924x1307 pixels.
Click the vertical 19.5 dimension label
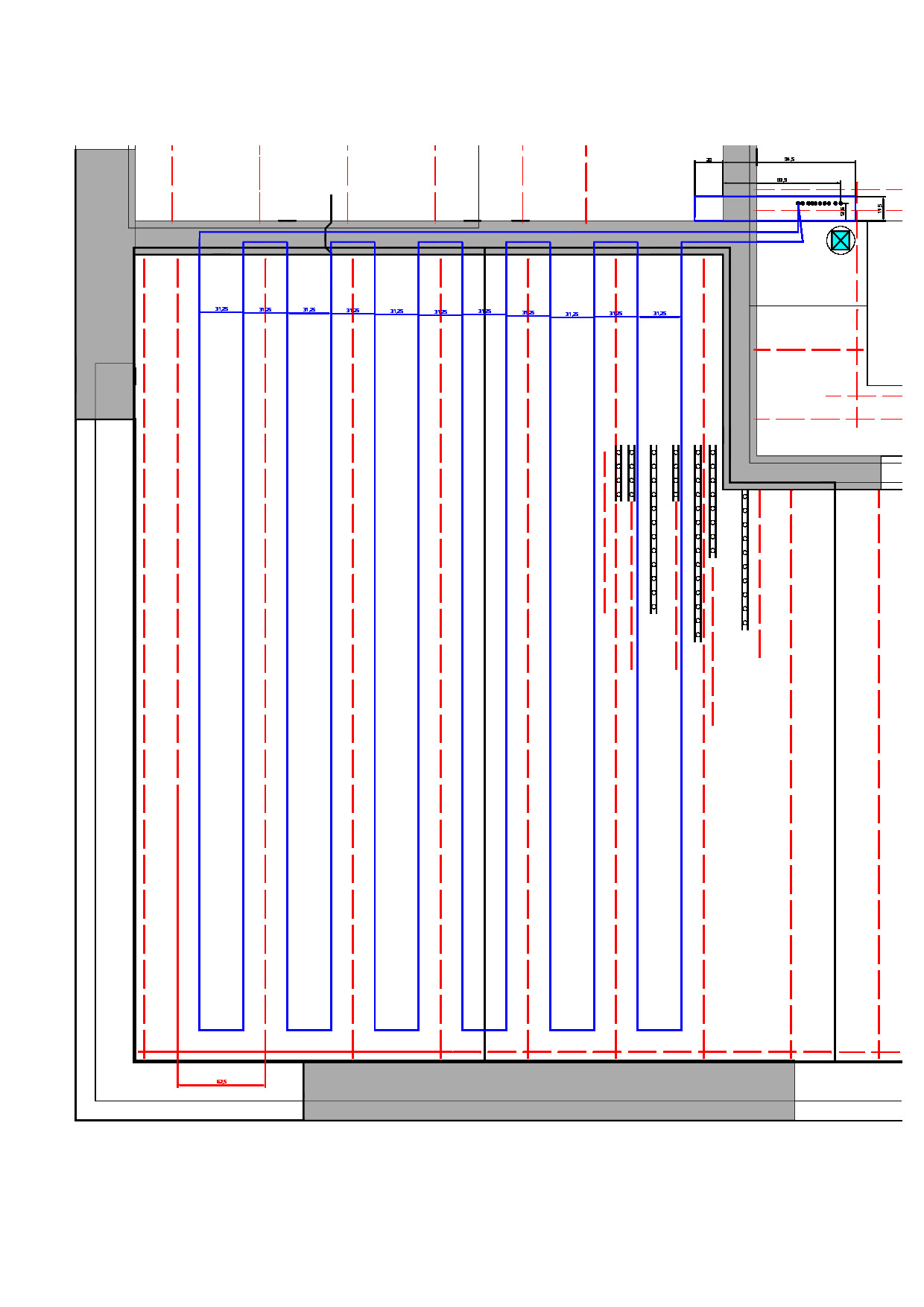point(880,209)
